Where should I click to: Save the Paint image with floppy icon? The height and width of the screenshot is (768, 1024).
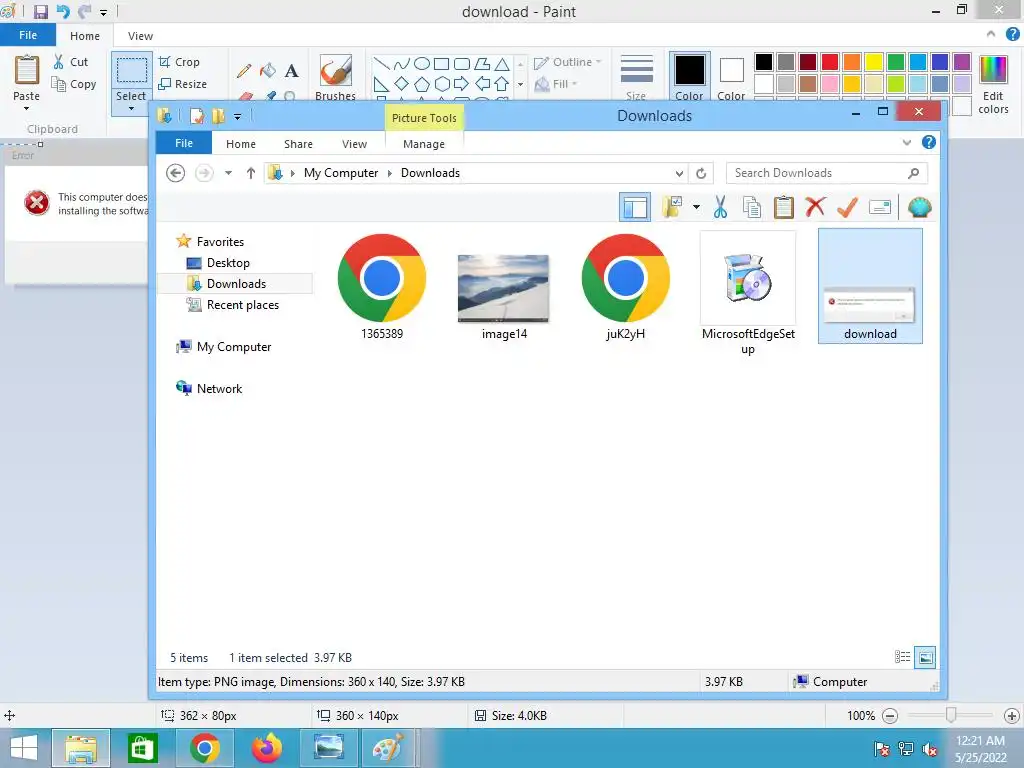click(40, 12)
